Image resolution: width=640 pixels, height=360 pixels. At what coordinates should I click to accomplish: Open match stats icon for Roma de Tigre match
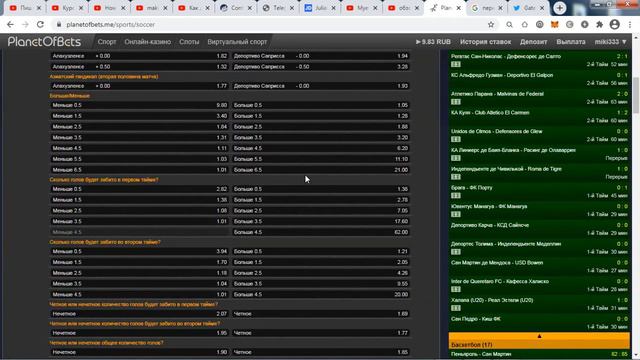pos(456,177)
